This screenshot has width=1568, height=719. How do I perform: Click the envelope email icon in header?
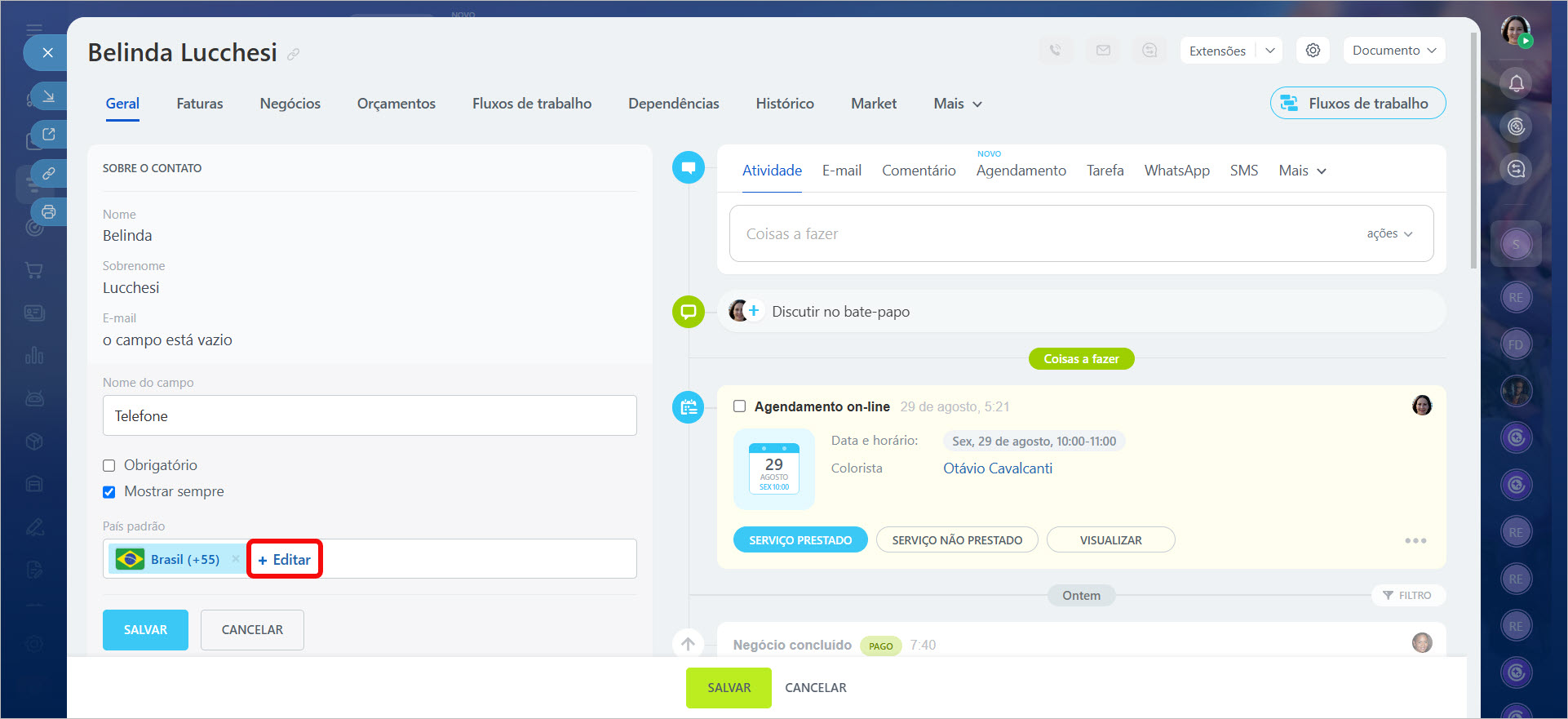click(x=1103, y=51)
